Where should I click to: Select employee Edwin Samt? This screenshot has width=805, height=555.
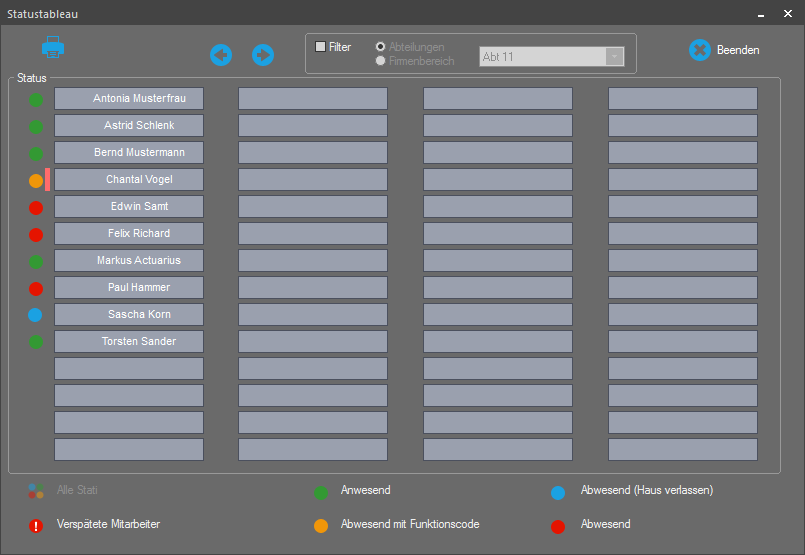tap(129, 207)
